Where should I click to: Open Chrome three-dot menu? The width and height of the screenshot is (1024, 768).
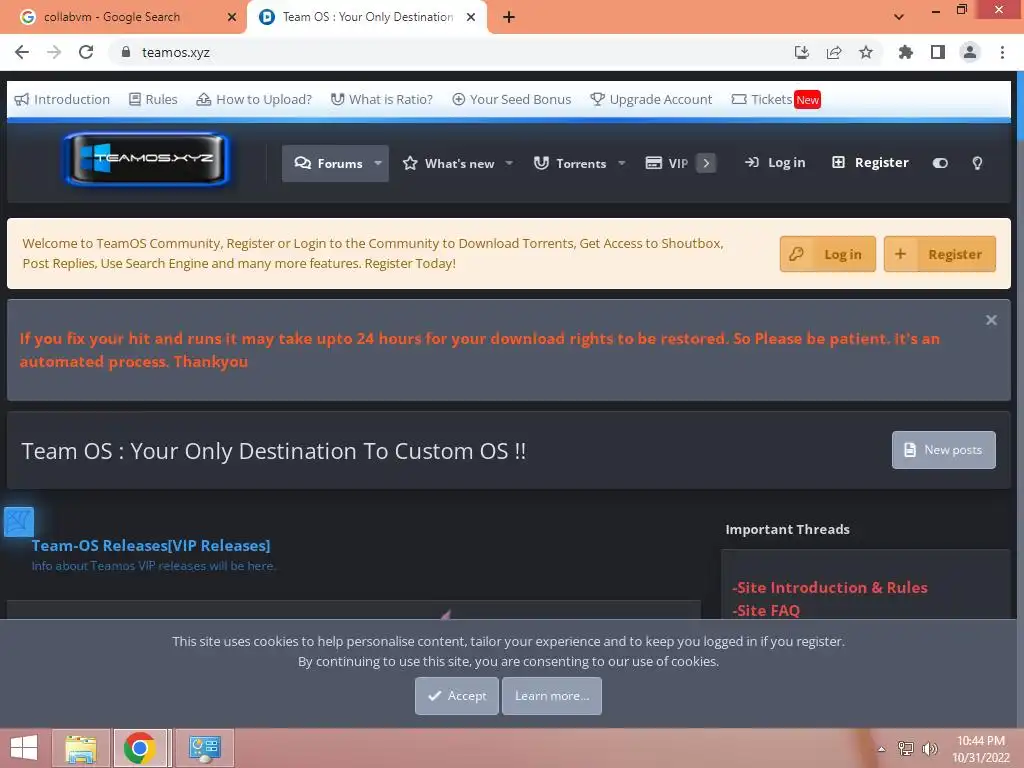(1002, 52)
